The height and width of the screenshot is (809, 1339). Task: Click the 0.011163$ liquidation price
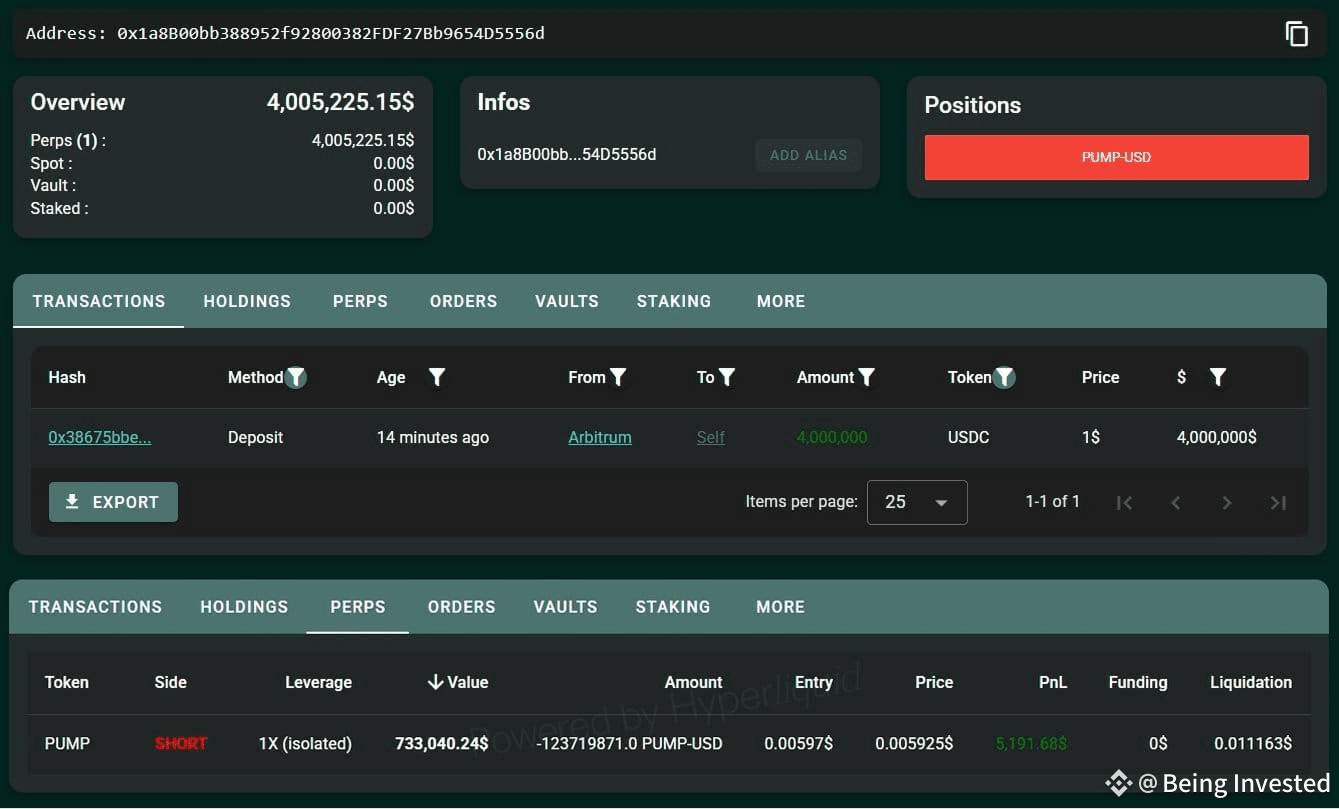1253,743
